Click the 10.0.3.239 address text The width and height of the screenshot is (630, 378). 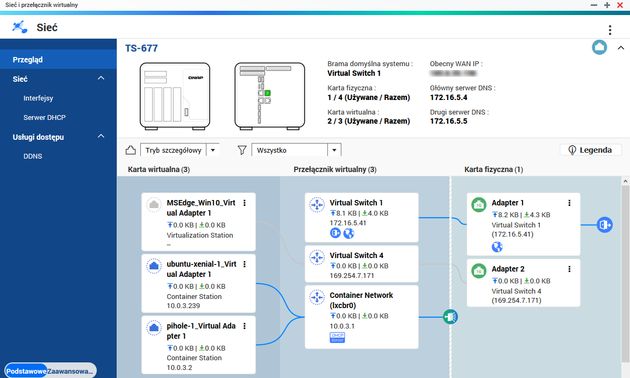tap(183, 306)
